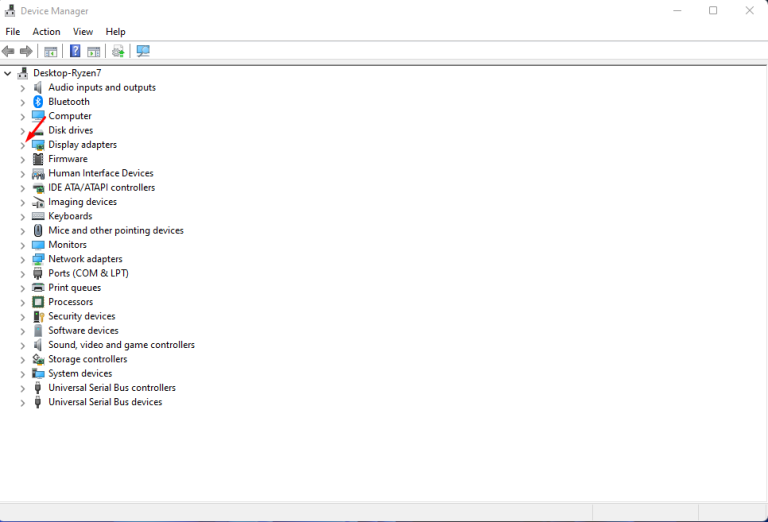
Task: Click the Print queues printer icon
Action: [x=38, y=287]
